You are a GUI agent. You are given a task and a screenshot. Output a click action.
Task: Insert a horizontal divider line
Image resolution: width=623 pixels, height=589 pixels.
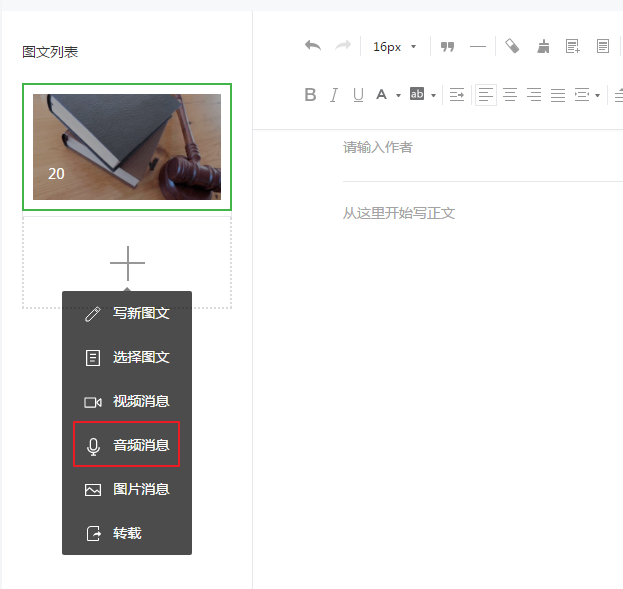pyautogui.click(x=478, y=46)
